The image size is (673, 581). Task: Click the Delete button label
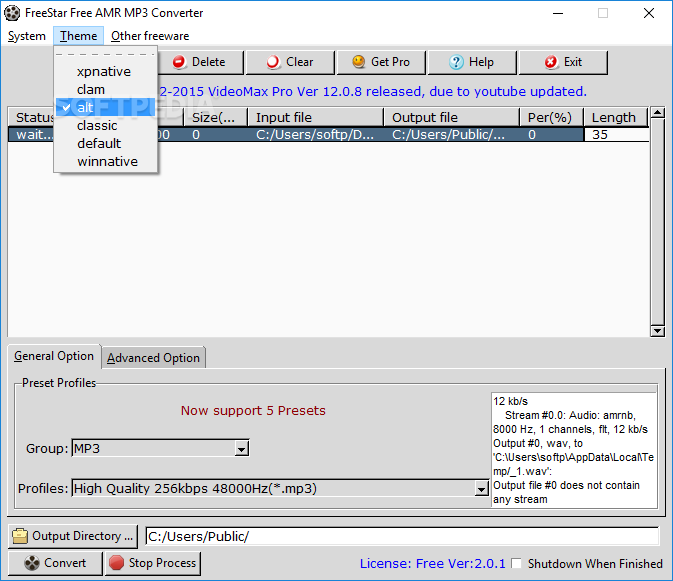point(209,62)
